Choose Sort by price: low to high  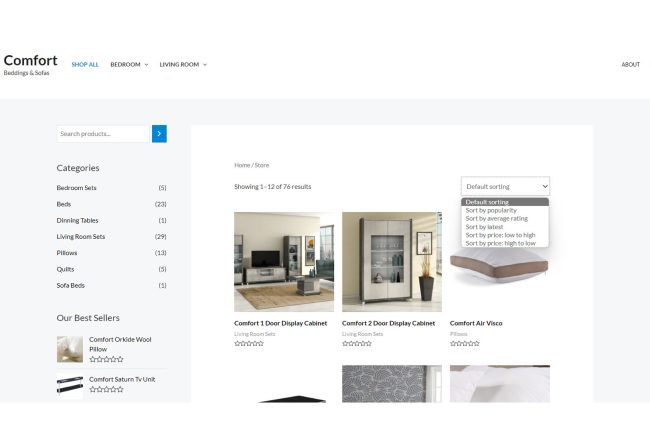[x=500, y=235]
